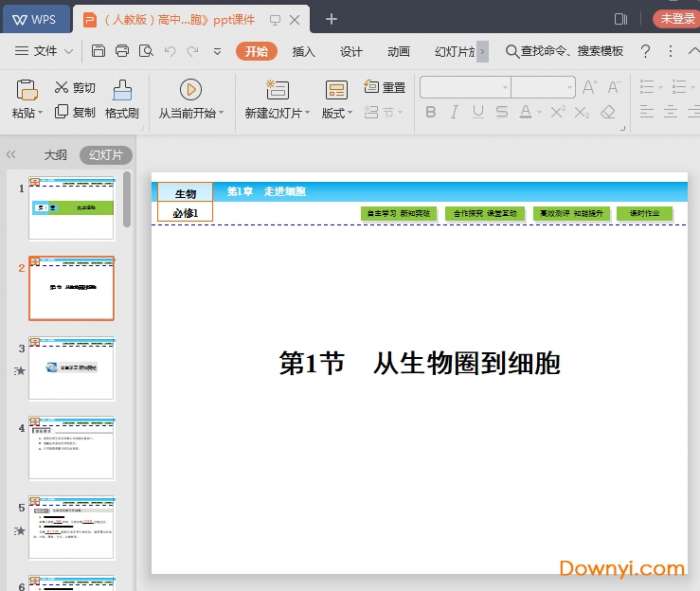Start slideshow with 从当前开始 play icon
This screenshot has width=700, height=591.
click(190, 90)
